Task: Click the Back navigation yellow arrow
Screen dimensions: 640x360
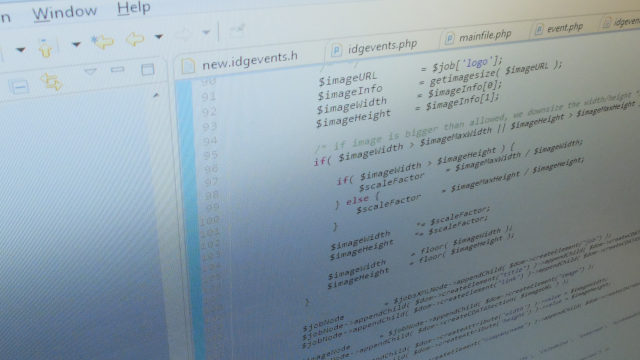Action: coord(135,40)
